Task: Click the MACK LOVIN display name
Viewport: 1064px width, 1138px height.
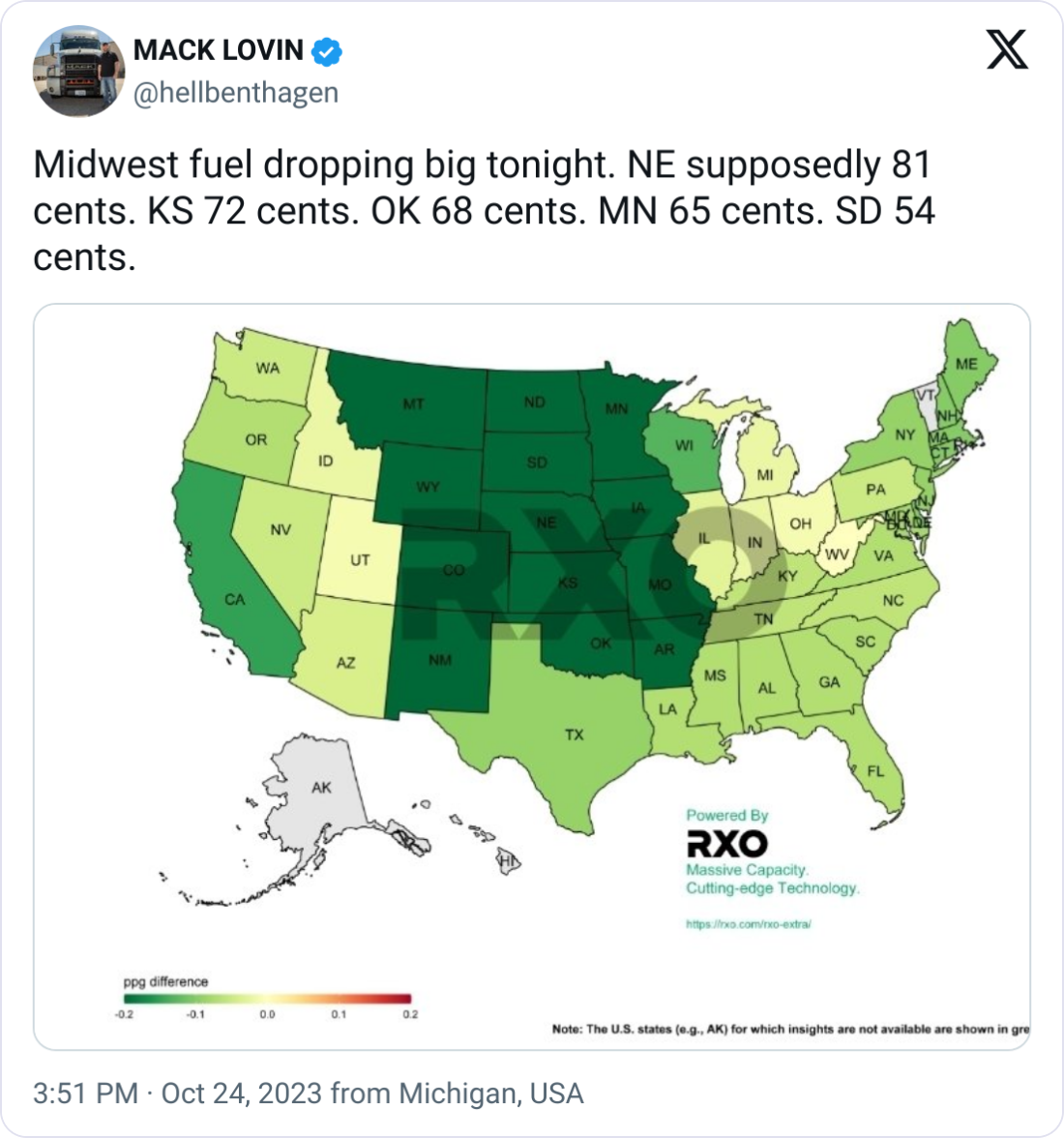Action: click(x=218, y=49)
